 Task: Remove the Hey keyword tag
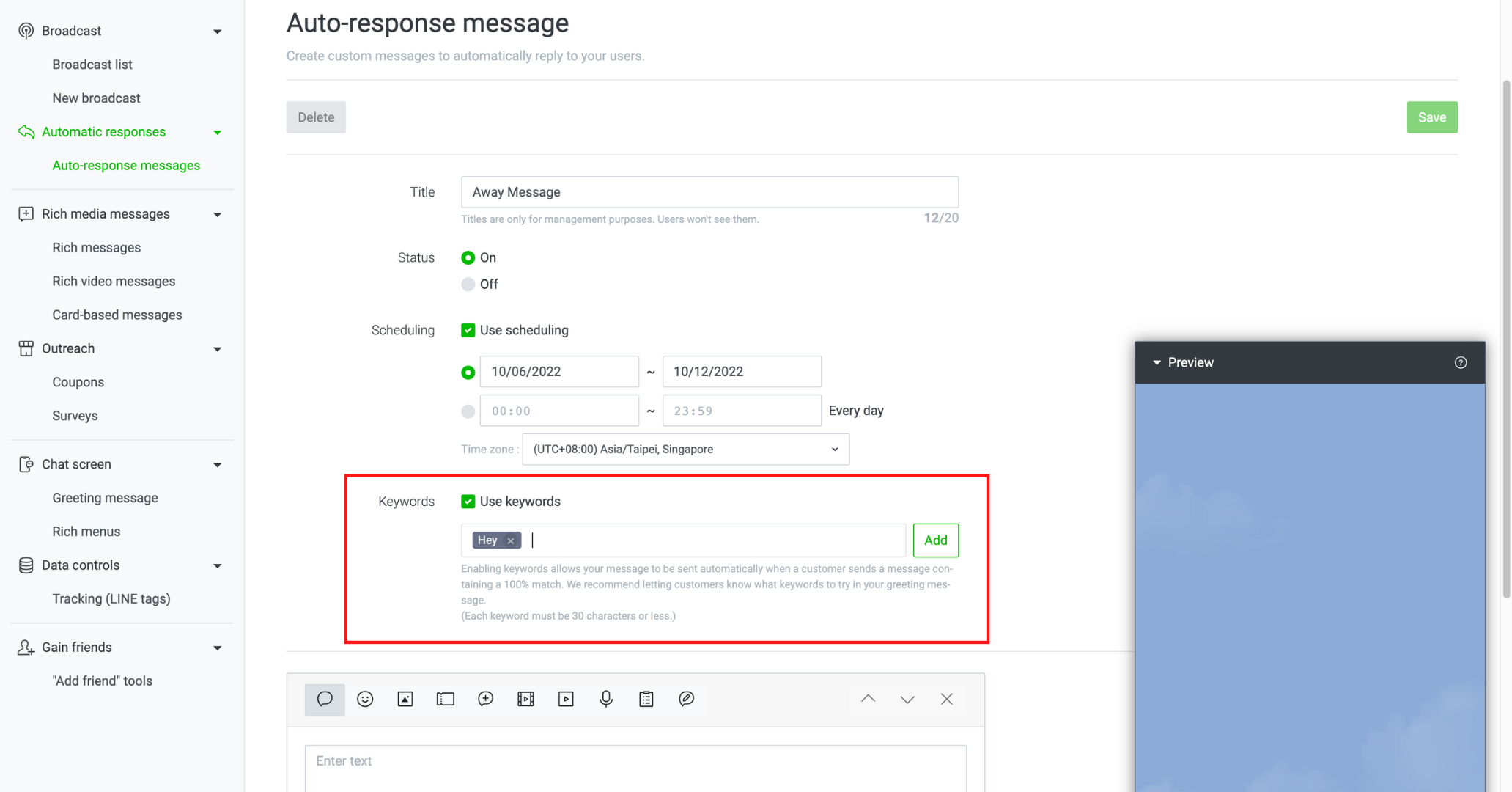[510, 540]
